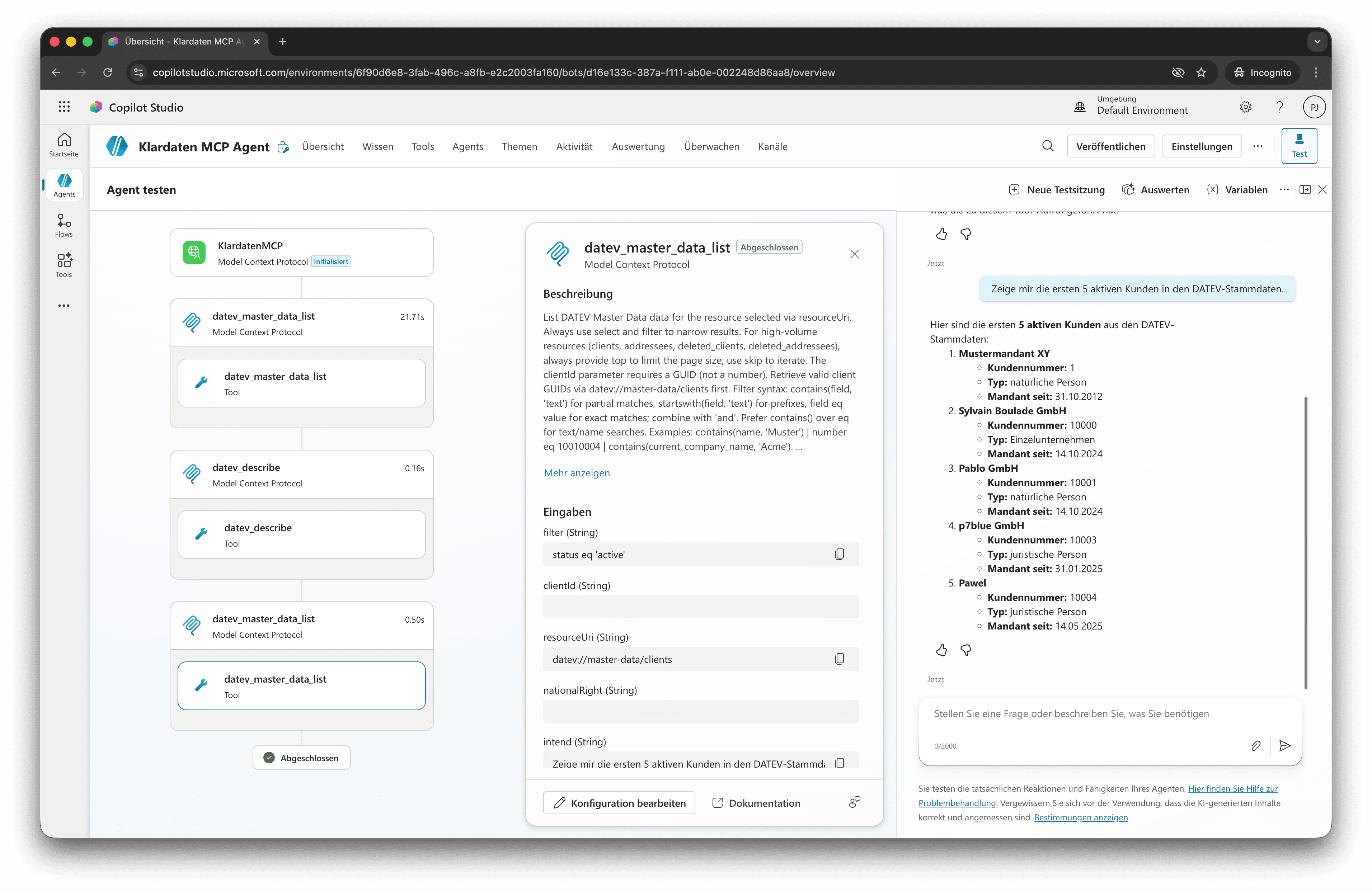The height and width of the screenshot is (891, 1372).
Task: Click the clientId input field
Action: [x=700, y=606]
